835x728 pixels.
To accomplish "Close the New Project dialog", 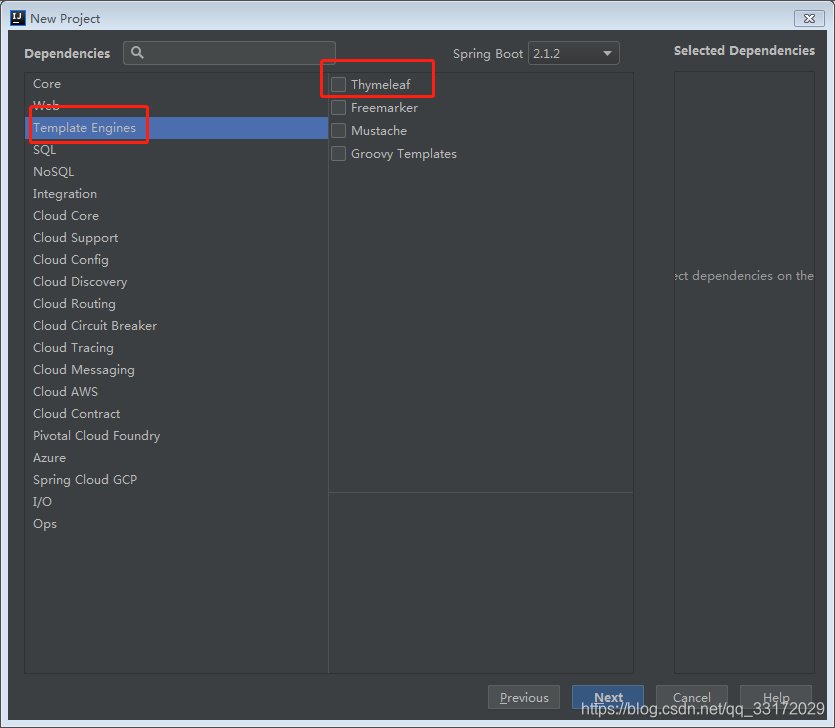I will click(809, 19).
